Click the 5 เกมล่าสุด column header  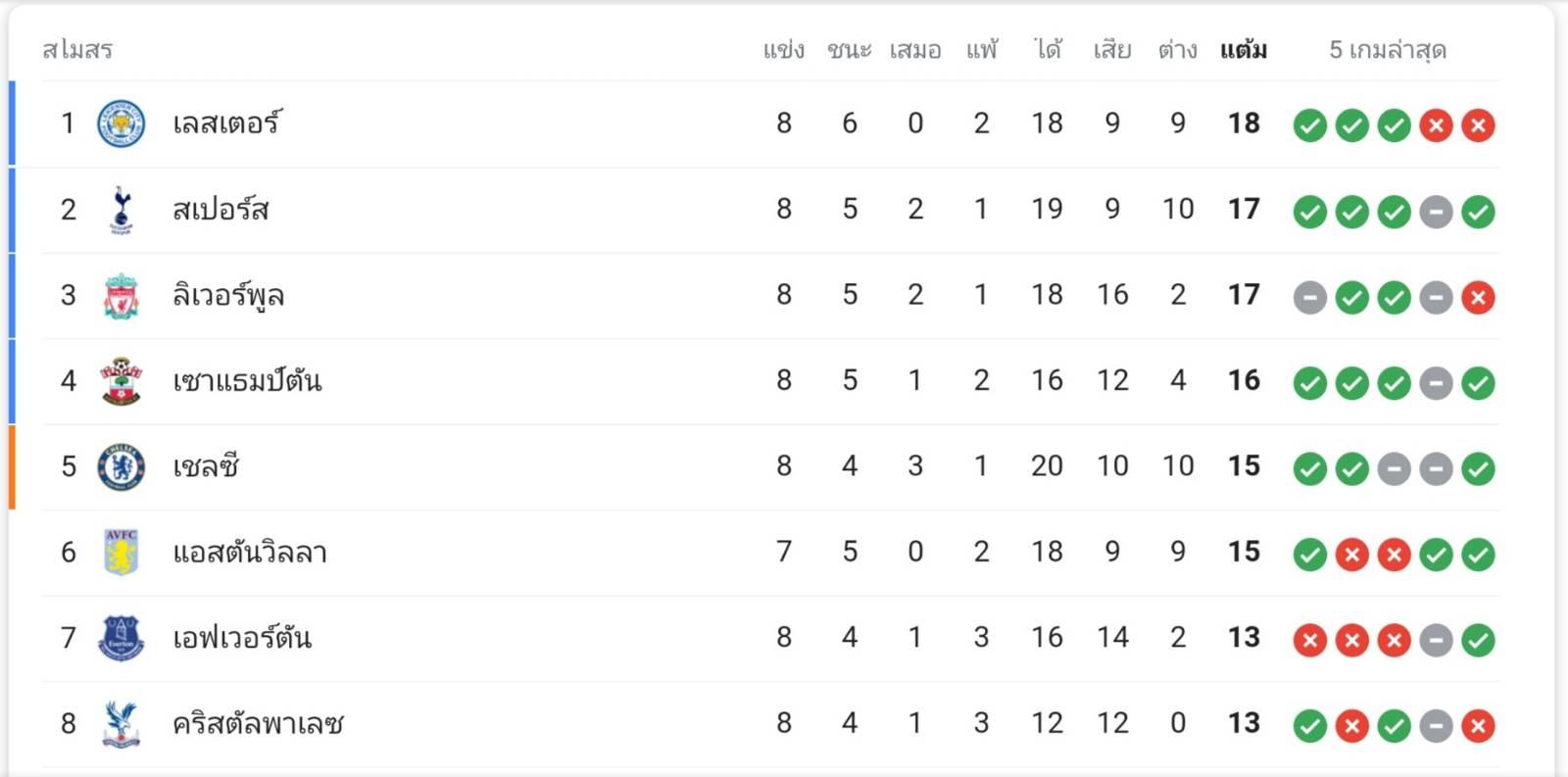click(1388, 49)
